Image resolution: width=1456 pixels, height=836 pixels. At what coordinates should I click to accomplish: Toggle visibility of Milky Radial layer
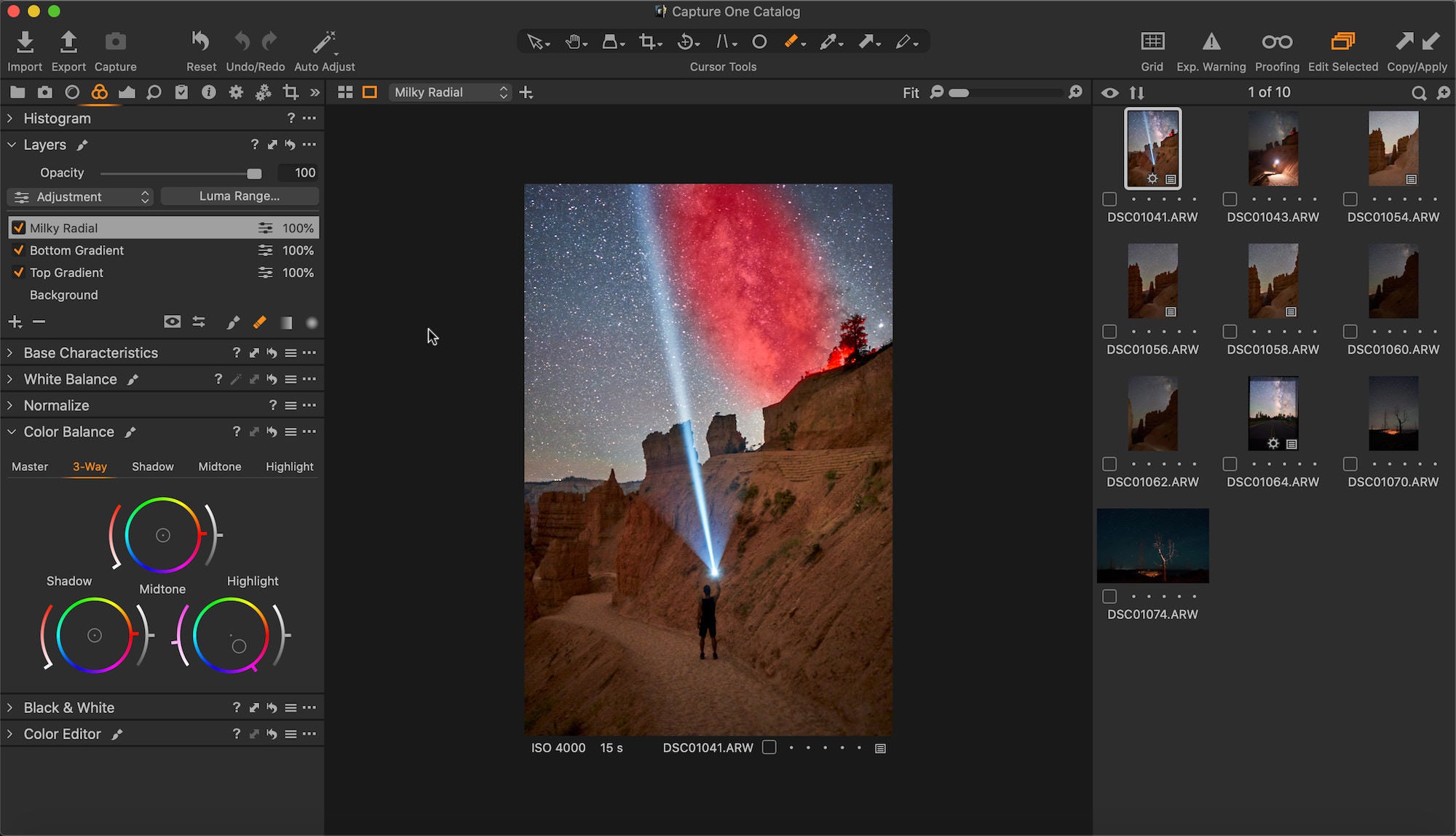pos(17,227)
